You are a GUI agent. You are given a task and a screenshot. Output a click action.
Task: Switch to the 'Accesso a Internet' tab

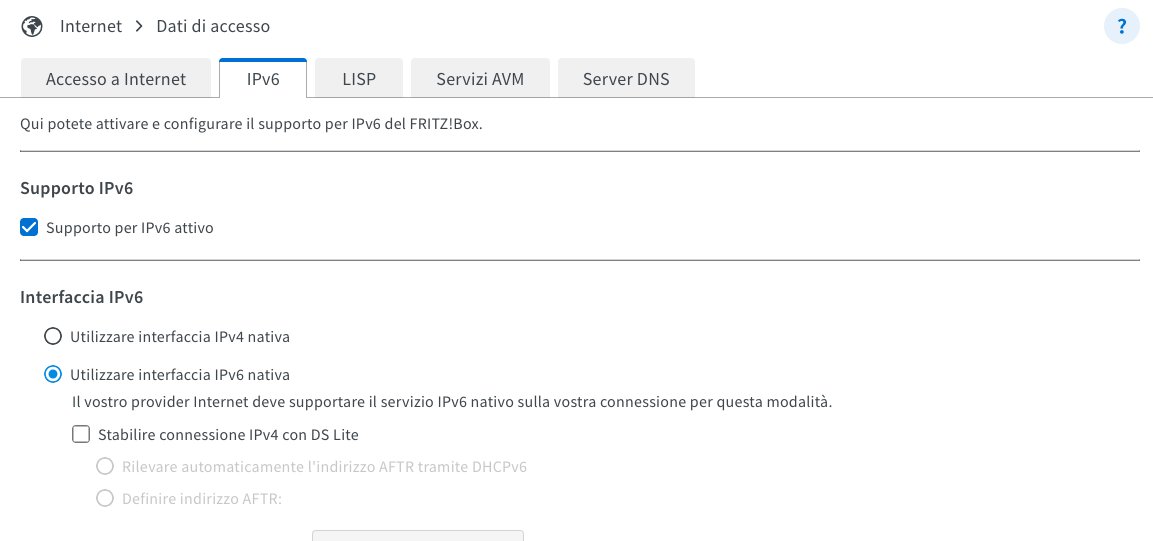(x=116, y=79)
